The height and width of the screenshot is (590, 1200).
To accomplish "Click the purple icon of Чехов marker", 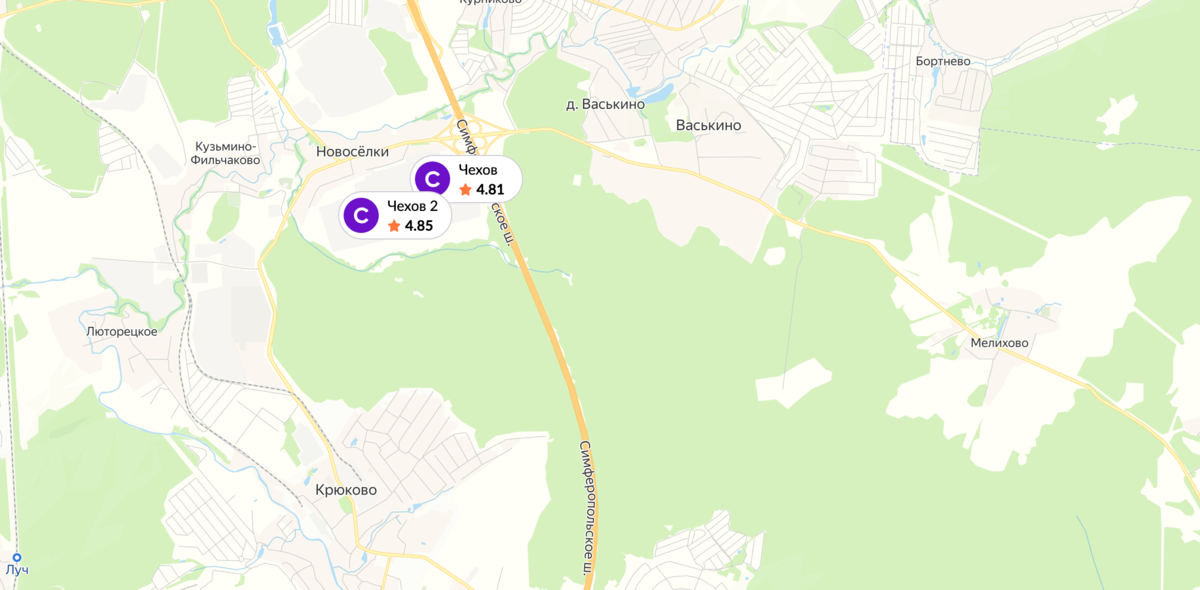I will click(432, 179).
